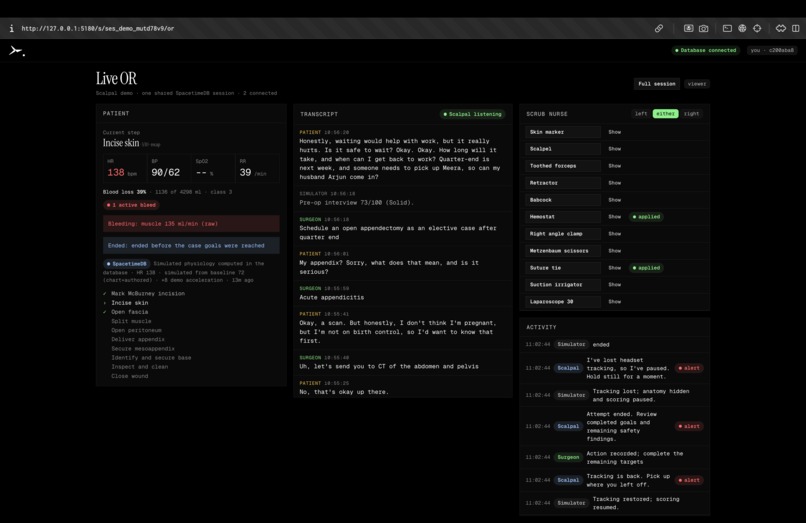The width and height of the screenshot is (806, 523).
Task: Select the 'Open peritoneum' step
Action: coord(136,331)
